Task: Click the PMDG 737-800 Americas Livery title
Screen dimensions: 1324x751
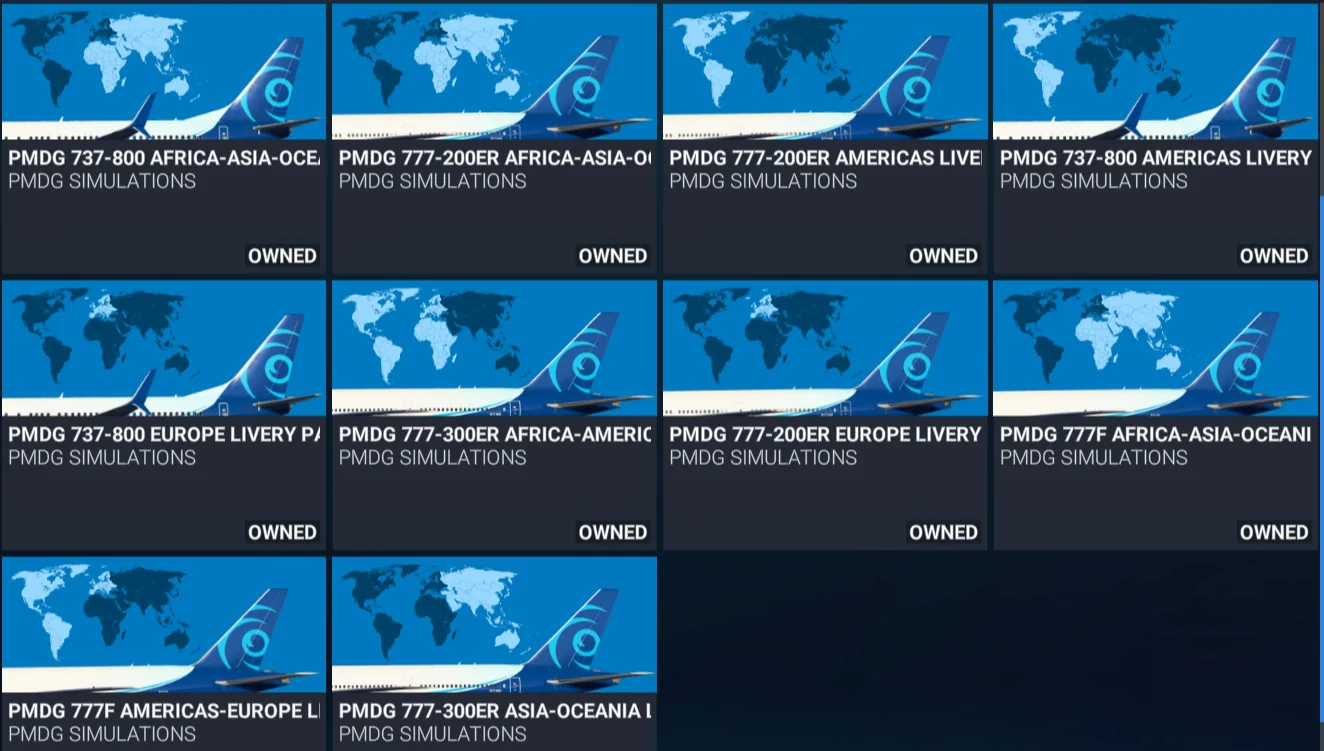Action: (x=1153, y=157)
